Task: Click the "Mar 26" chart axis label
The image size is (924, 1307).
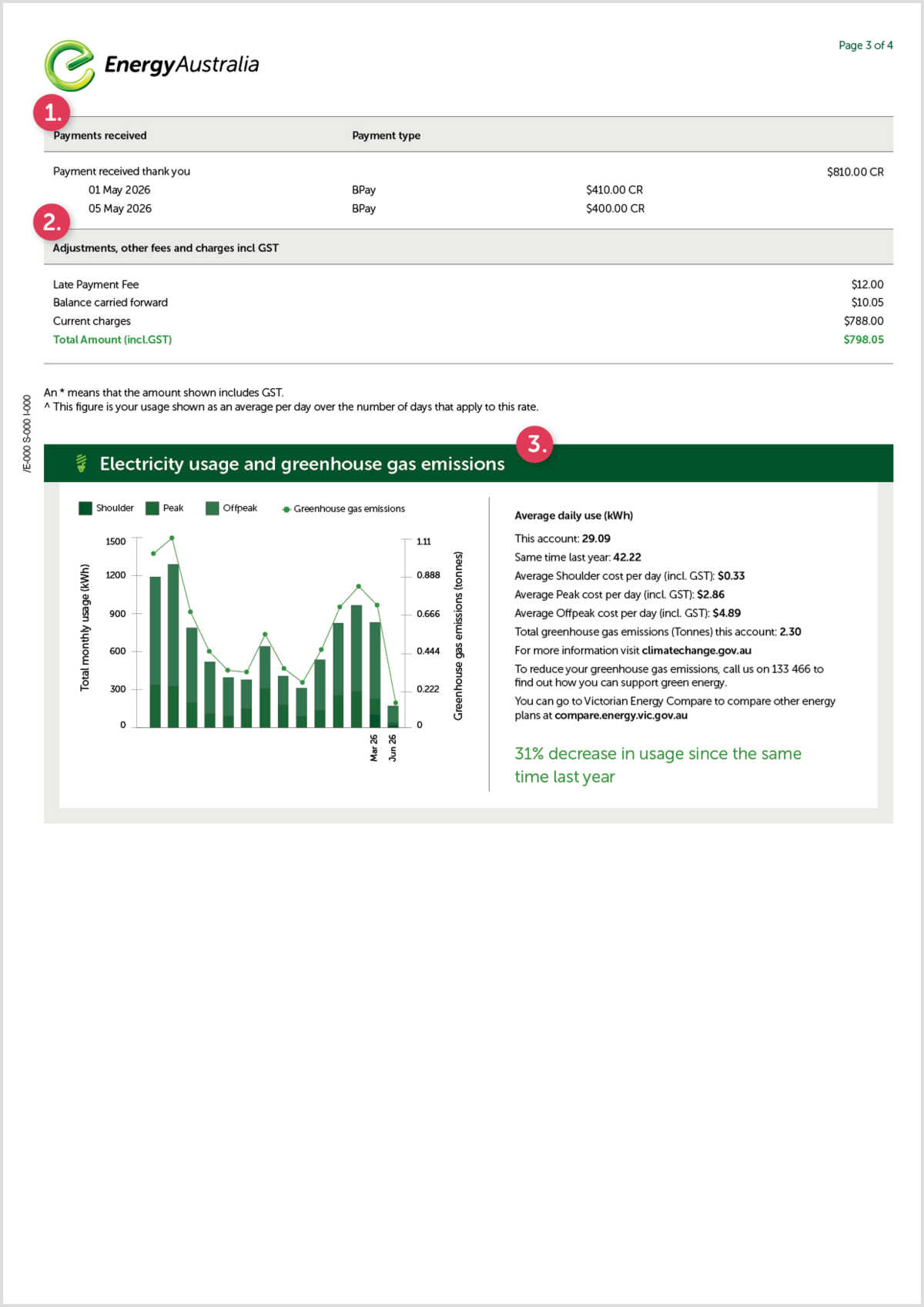Action: pyautogui.click(x=374, y=748)
